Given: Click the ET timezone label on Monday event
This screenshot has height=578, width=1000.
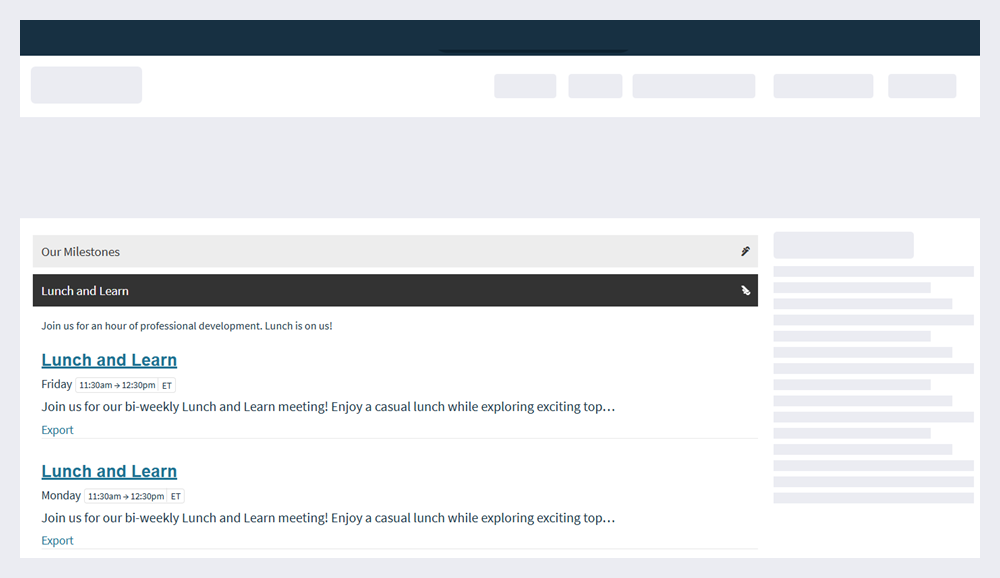Looking at the screenshot, I should (x=175, y=496).
